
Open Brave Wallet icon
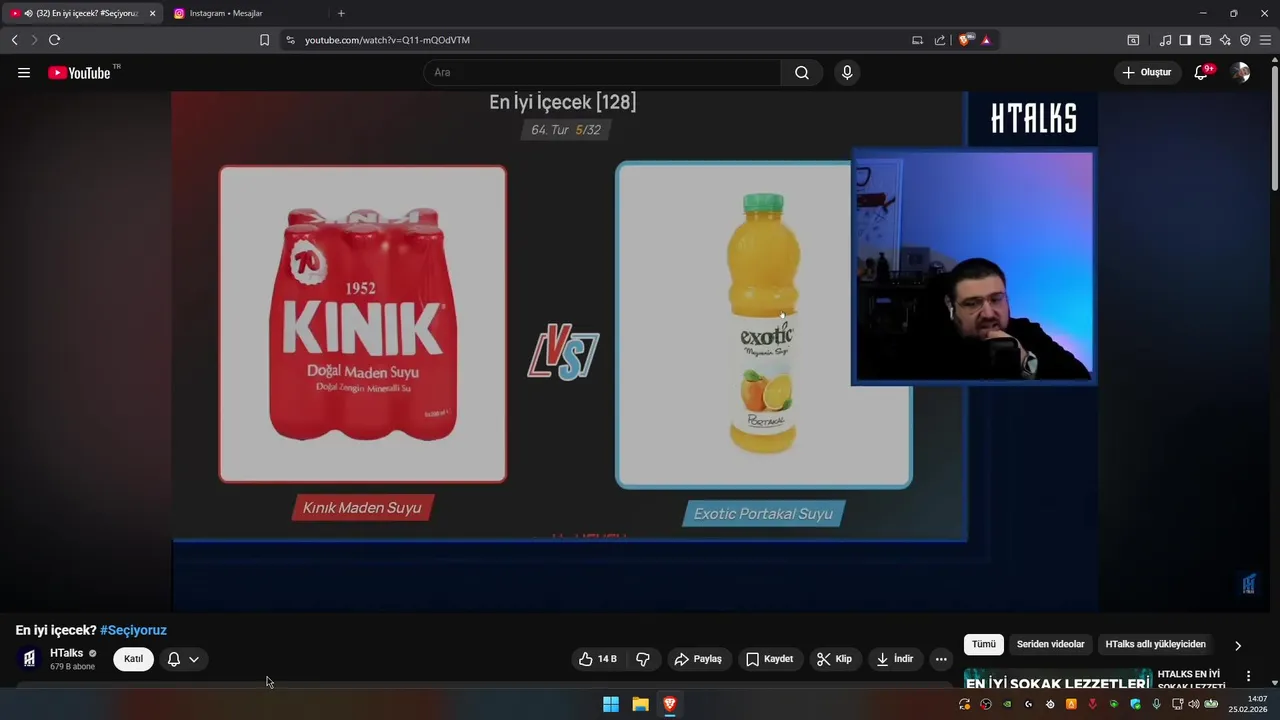point(1205,40)
